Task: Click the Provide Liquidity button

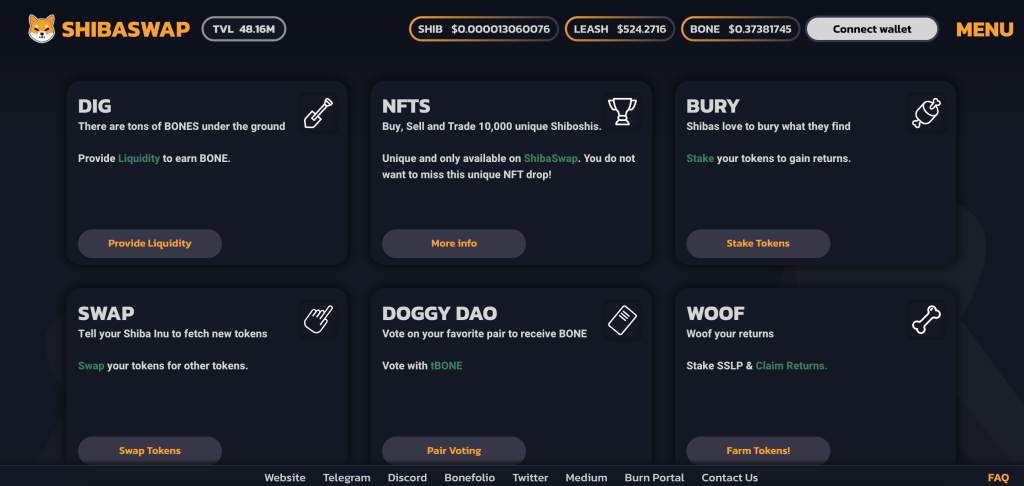Action: click(x=150, y=244)
